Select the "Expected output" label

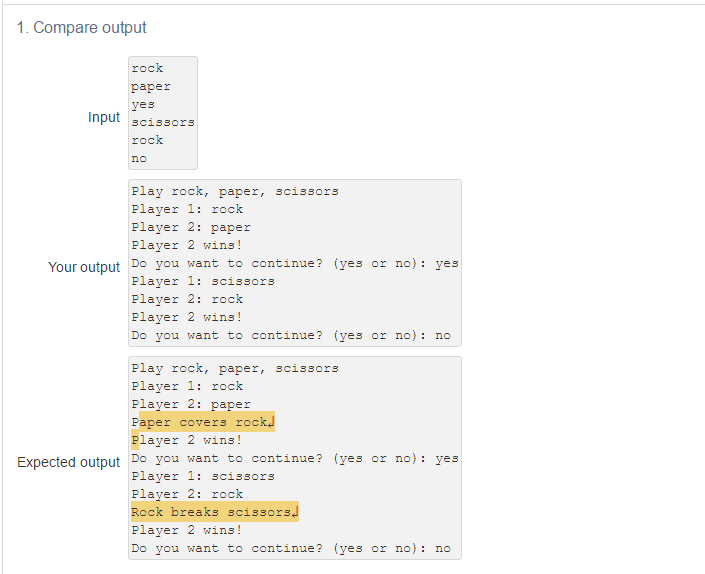click(69, 462)
